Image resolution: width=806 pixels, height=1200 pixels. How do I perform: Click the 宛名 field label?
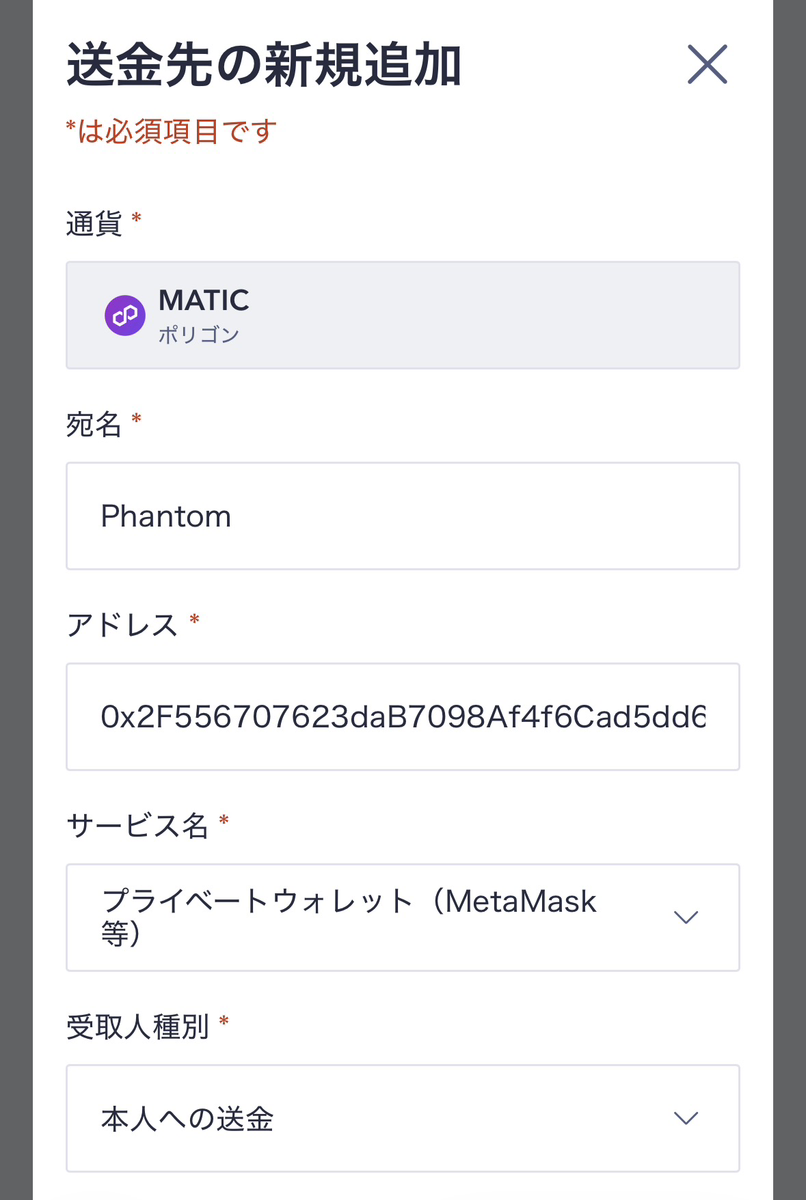94,424
